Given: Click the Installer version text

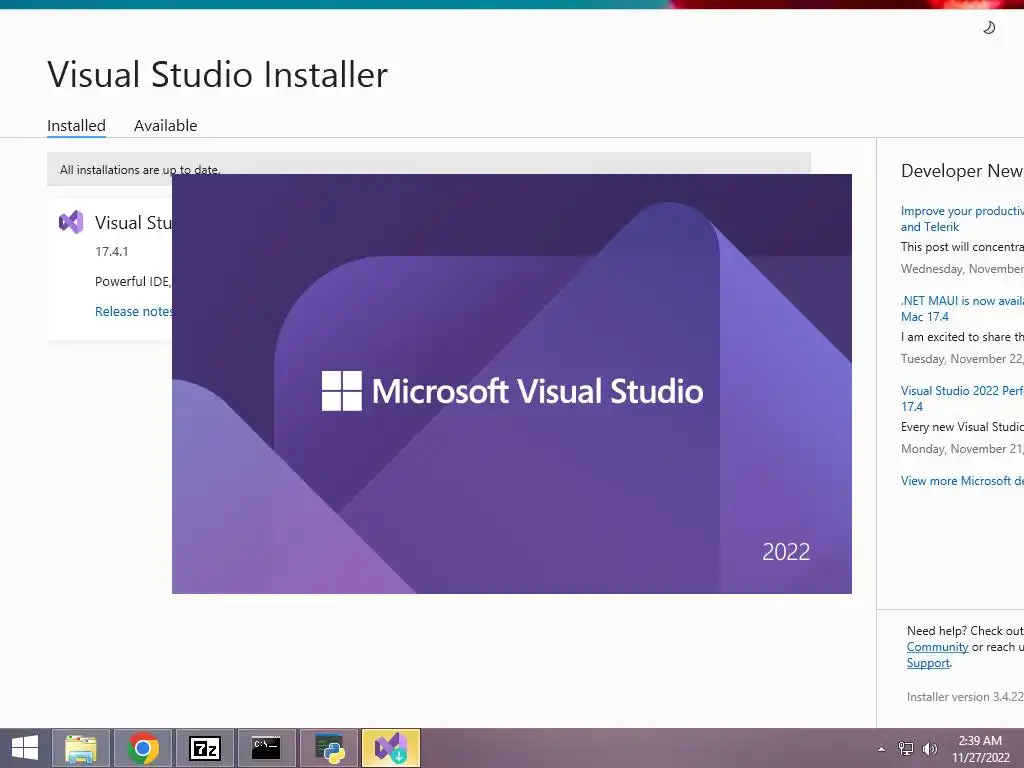Looking at the screenshot, I should coord(965,697).
